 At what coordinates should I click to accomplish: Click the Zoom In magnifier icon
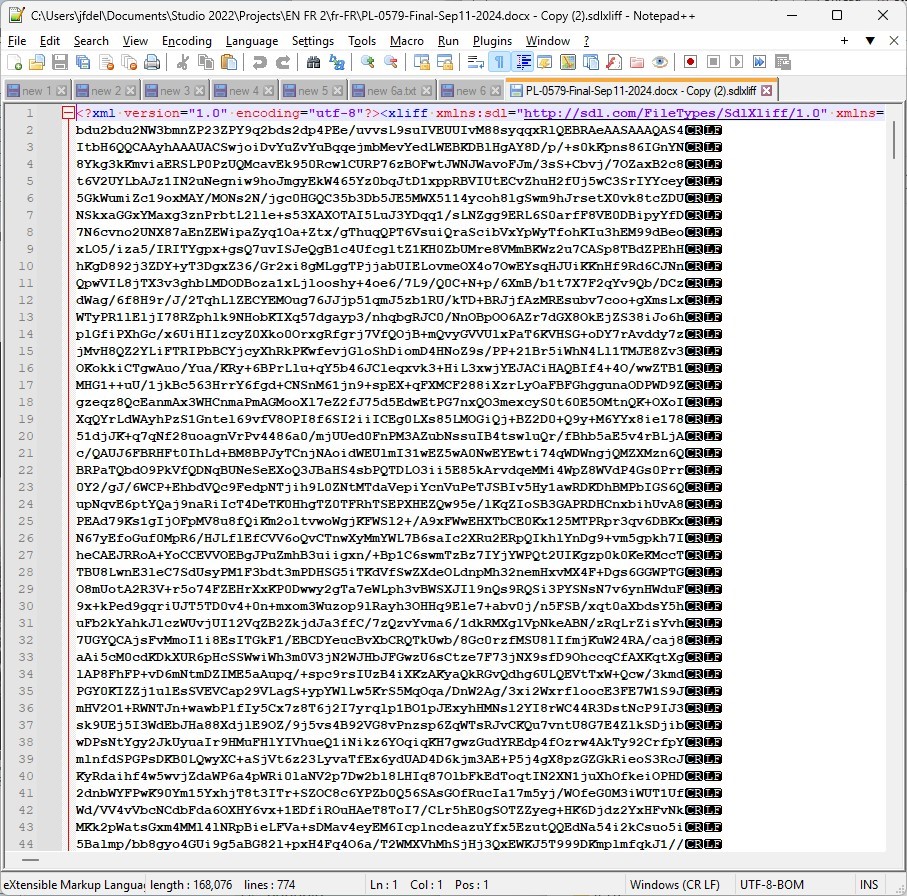[367, 62]
